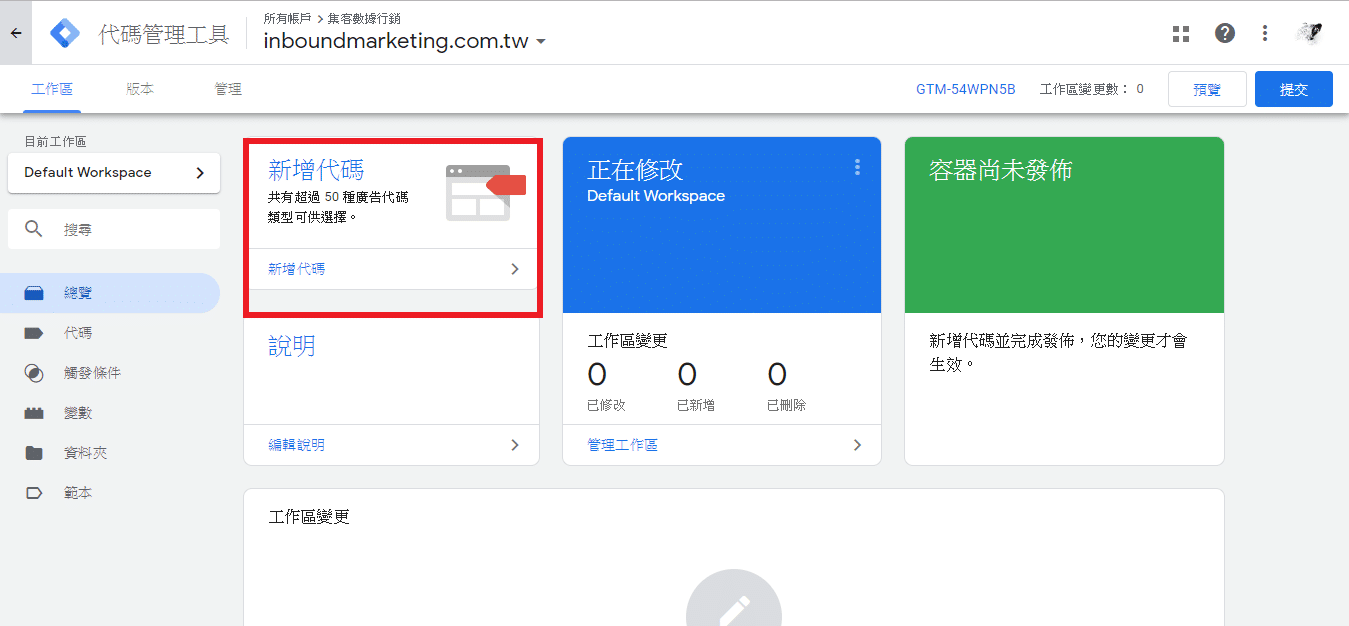Click the 提交 submit button
The image size is (1349, 626).
(1293, 88)
